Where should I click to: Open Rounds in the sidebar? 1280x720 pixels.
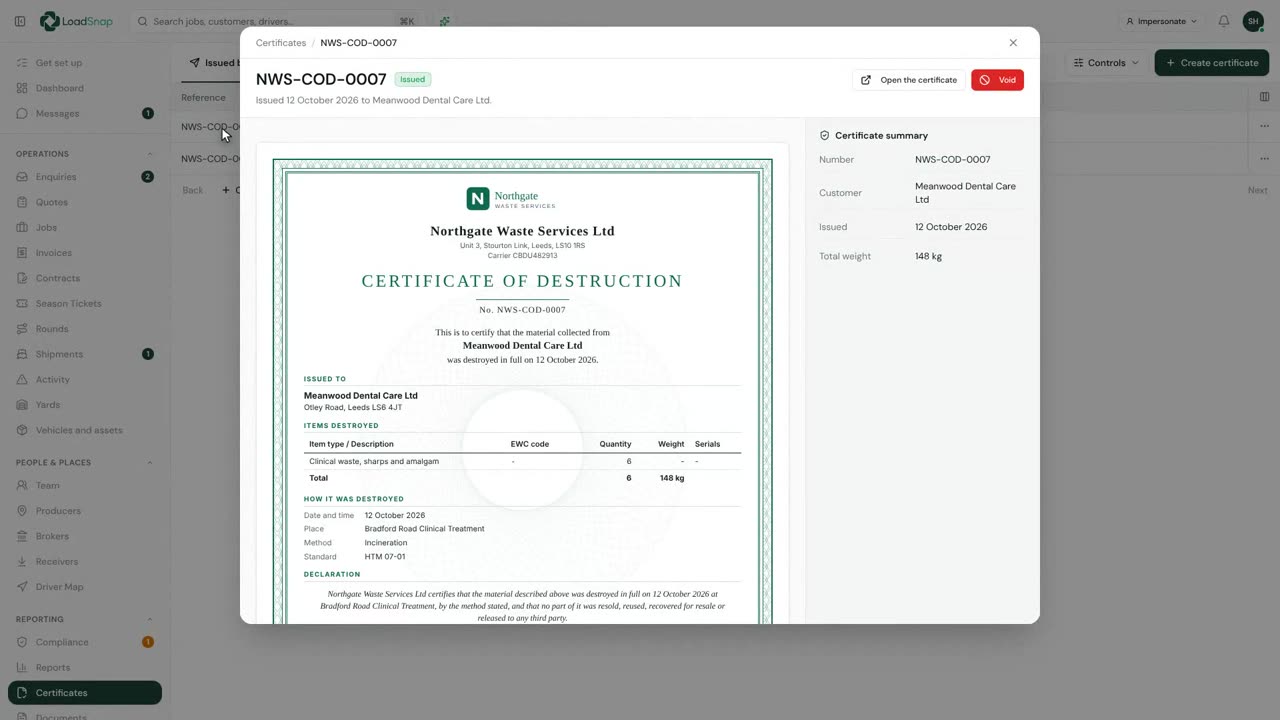[85, 329]
